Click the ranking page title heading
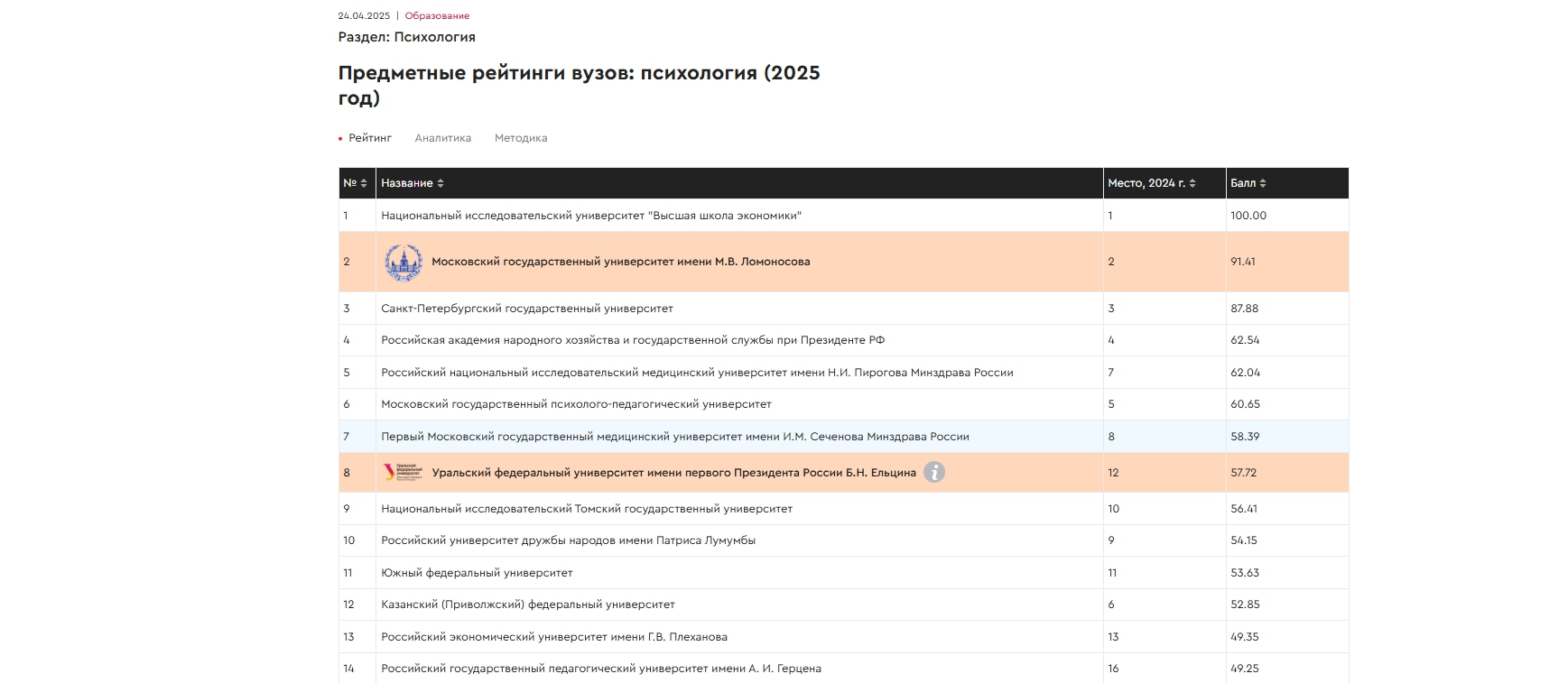This screenshot has height=683, width=1568. [x=579, y=85]
